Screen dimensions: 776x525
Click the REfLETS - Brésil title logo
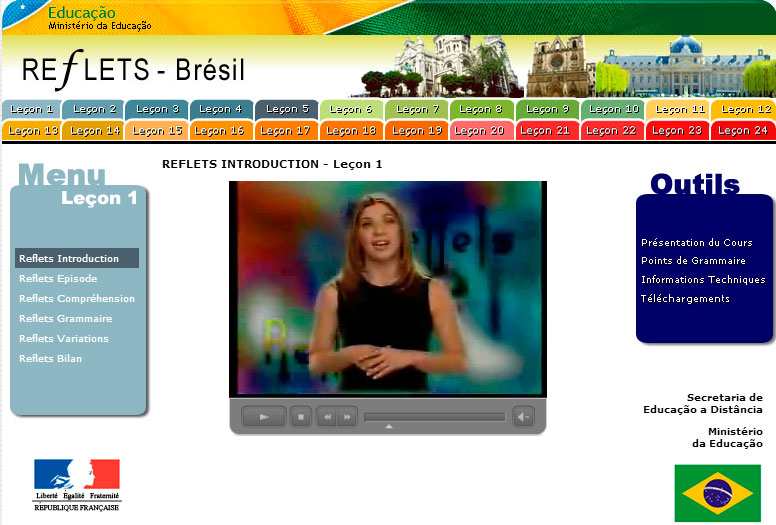[x=133, y=69]
